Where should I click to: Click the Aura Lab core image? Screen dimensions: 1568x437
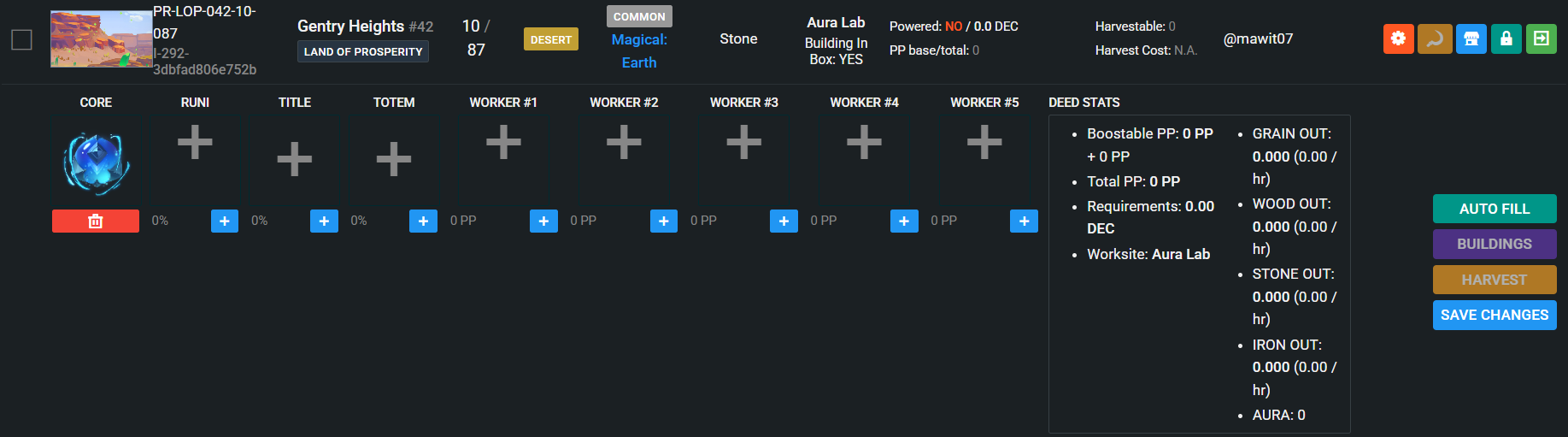(x=96, y=162)
